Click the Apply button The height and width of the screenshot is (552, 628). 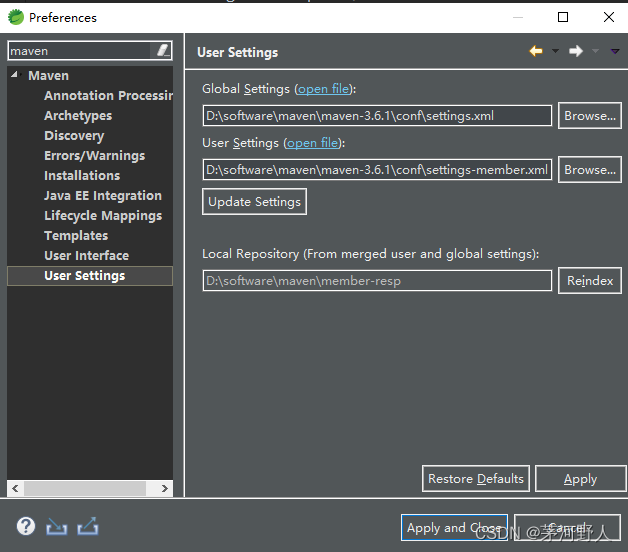click(580, 479)
